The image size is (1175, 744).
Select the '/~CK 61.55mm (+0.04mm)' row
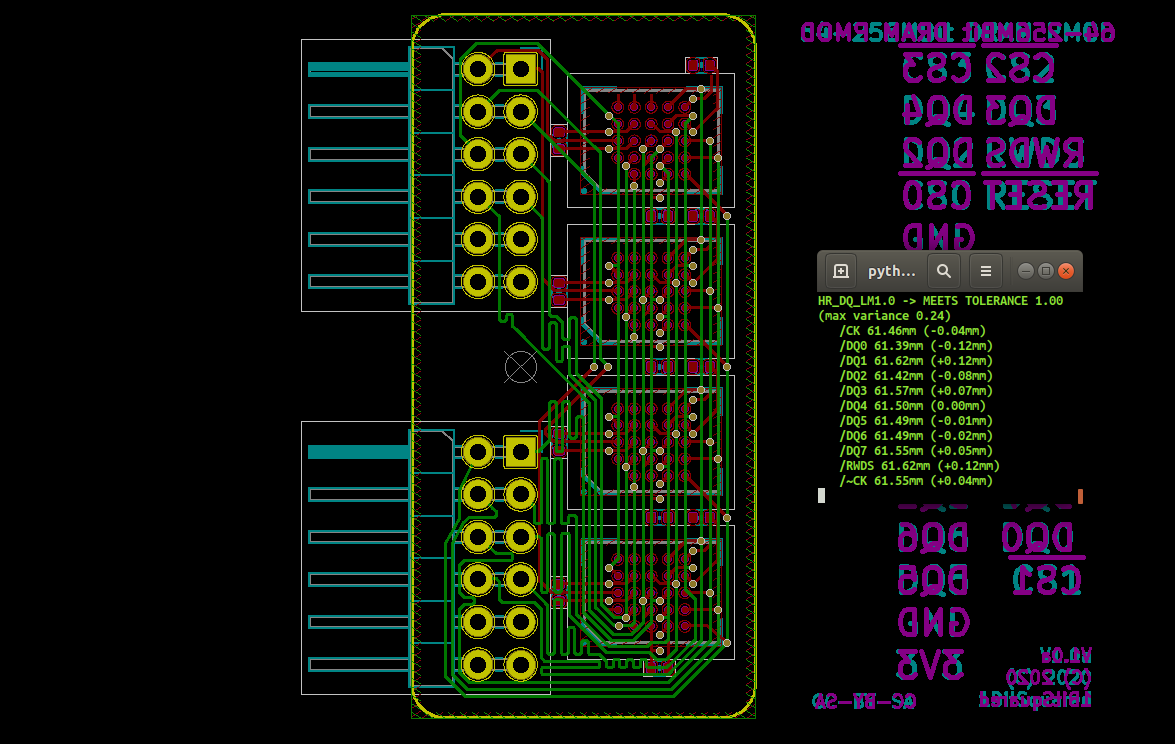tap(916, 480)
